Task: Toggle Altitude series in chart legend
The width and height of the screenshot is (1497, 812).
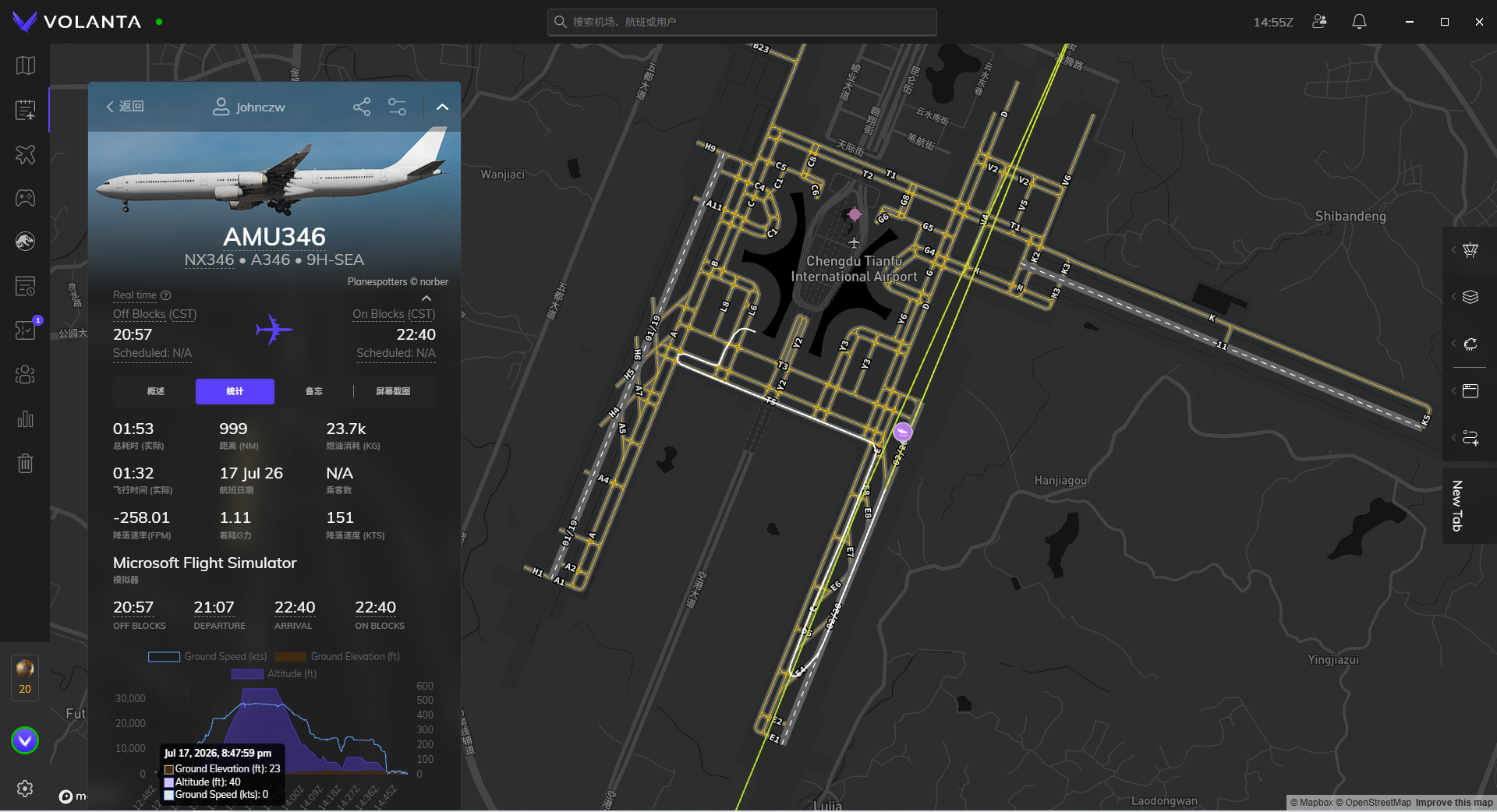Action: click(274, 674)
